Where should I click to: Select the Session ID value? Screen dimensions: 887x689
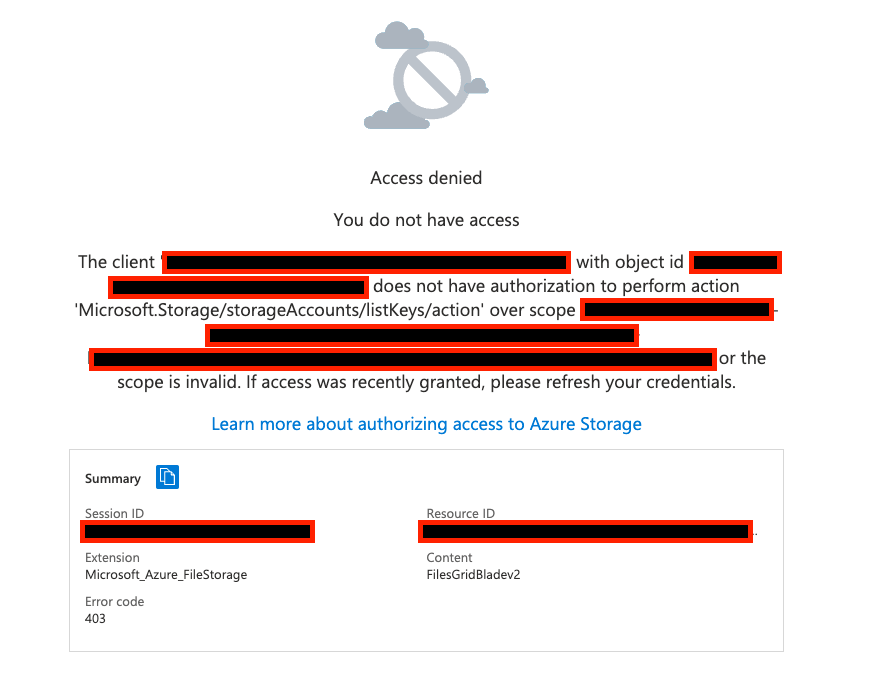(x=197, y=531)
